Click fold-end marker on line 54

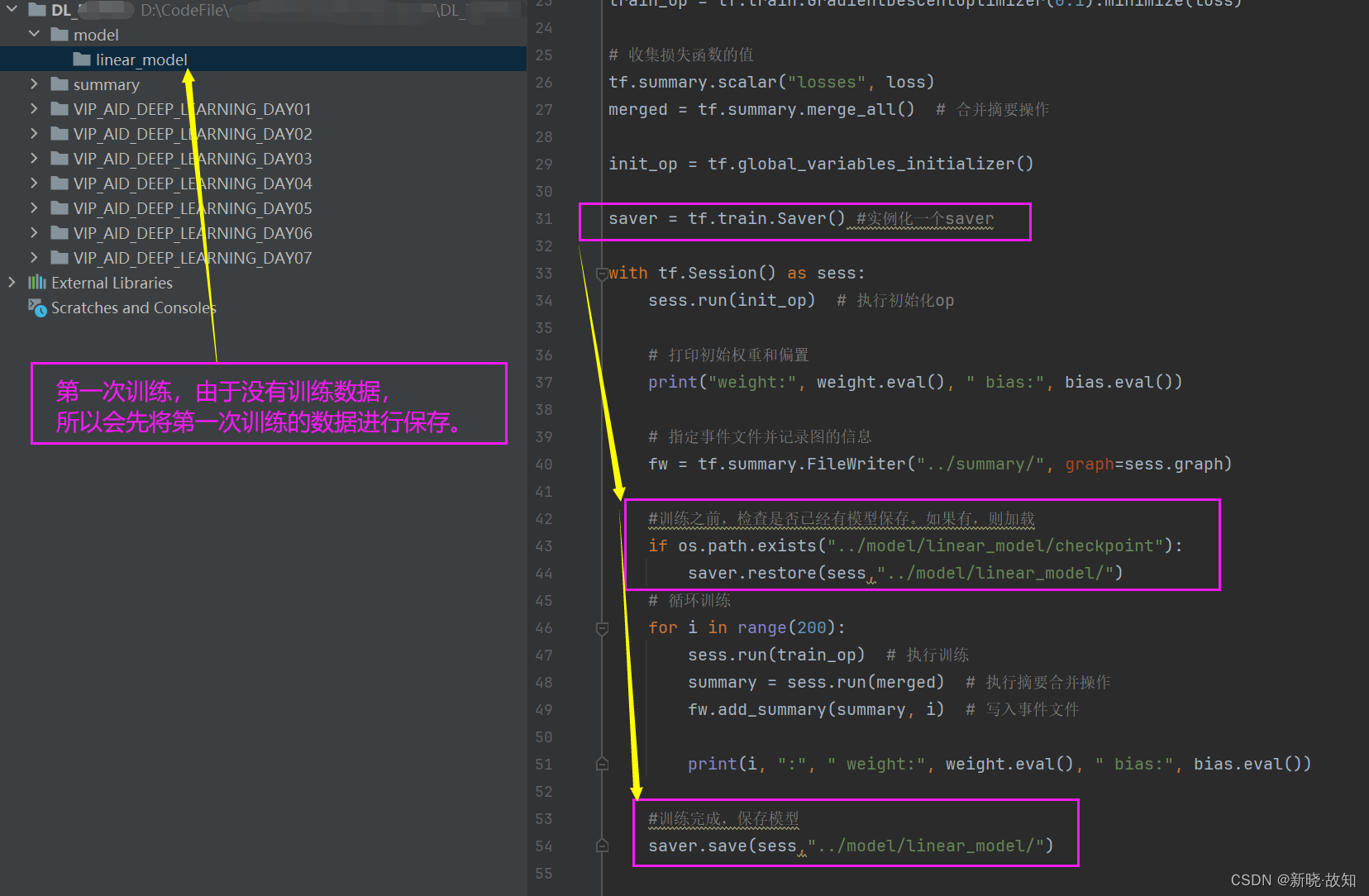pos(602,846)
